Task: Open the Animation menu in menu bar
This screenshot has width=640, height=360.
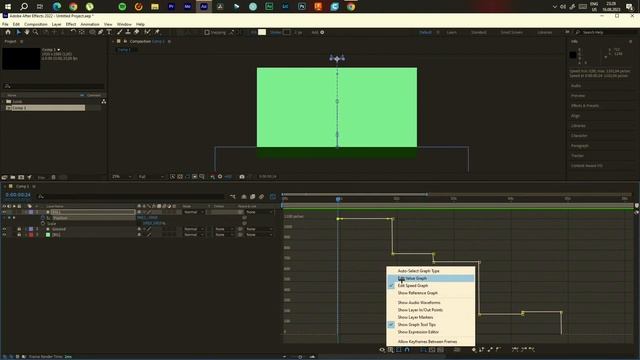Action: (x=90, y=24)
